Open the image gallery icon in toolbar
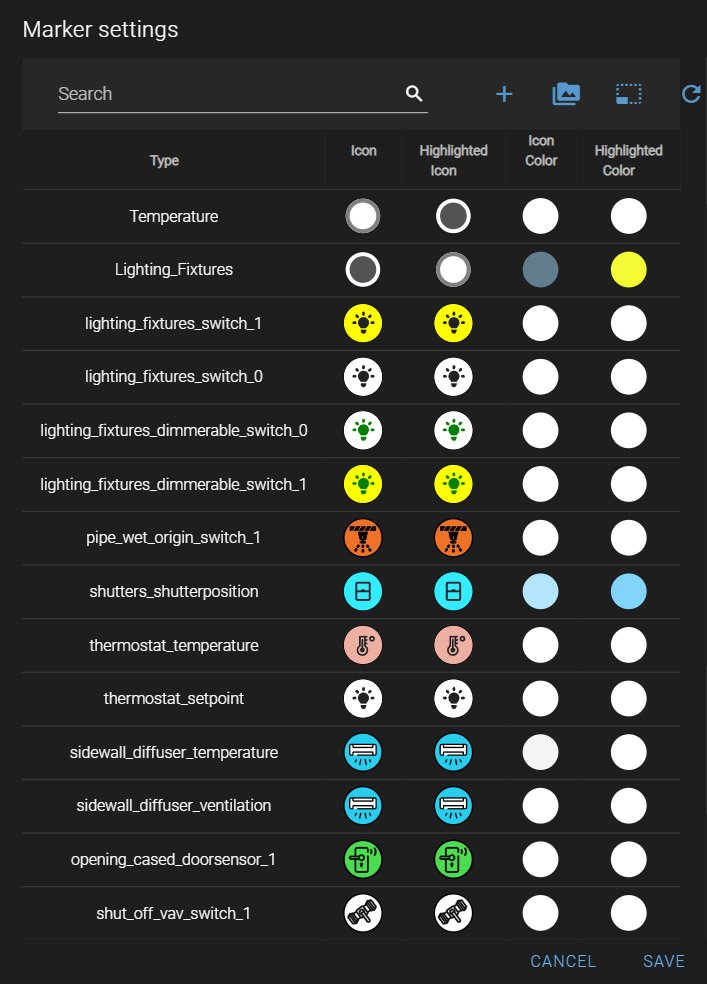Image resolution: width=707 pixels, height=984 pixels. [566, 94]
